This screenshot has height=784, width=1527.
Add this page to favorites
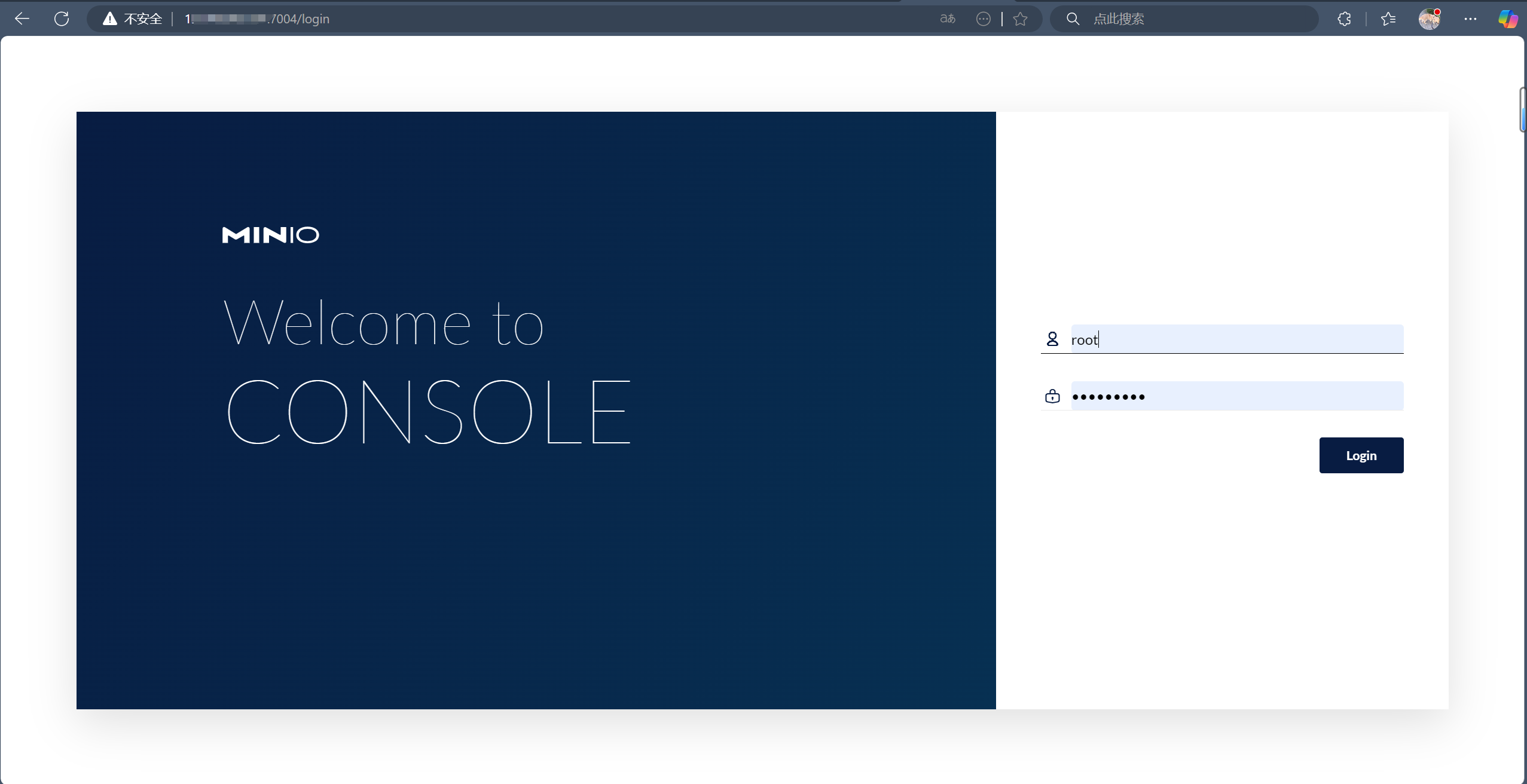(1020, 19)
